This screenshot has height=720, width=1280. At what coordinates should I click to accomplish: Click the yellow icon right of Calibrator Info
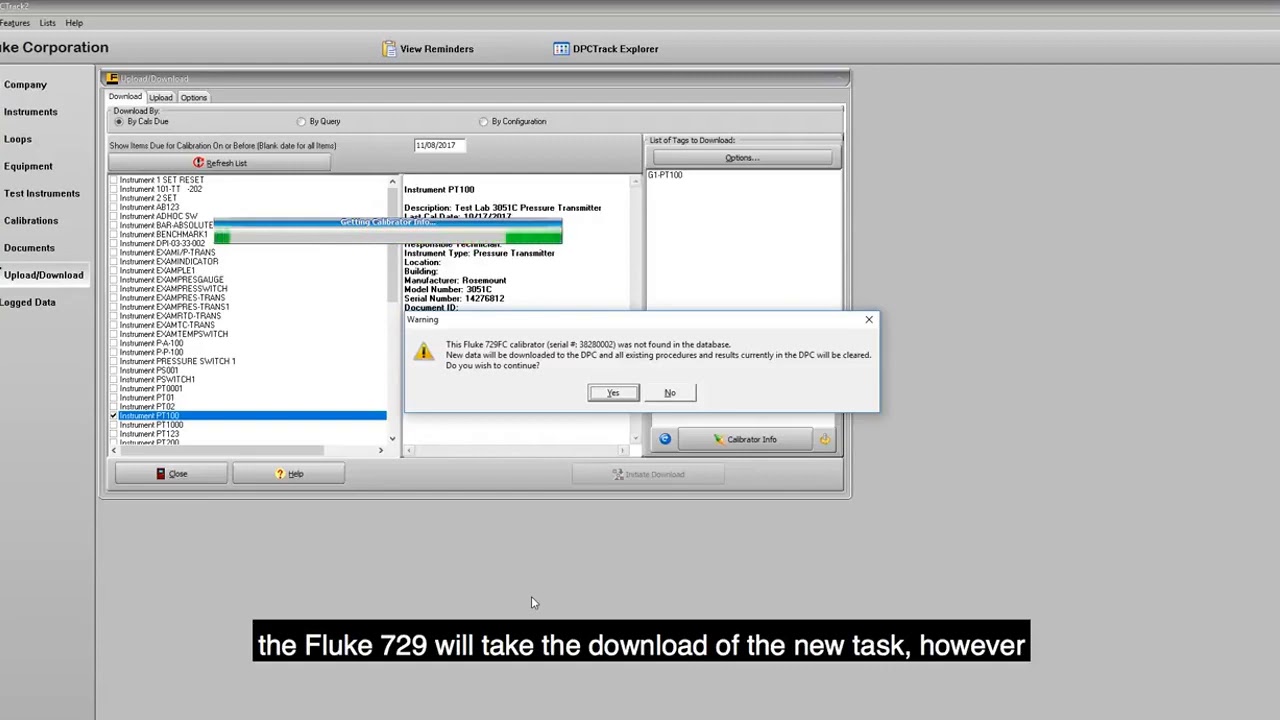[x=825, y=439]
